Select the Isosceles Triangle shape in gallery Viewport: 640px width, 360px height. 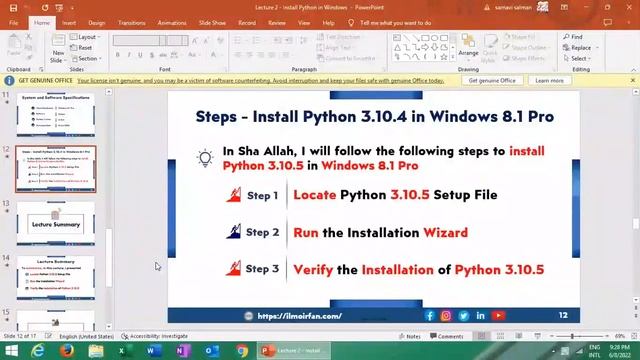point(397,47)
